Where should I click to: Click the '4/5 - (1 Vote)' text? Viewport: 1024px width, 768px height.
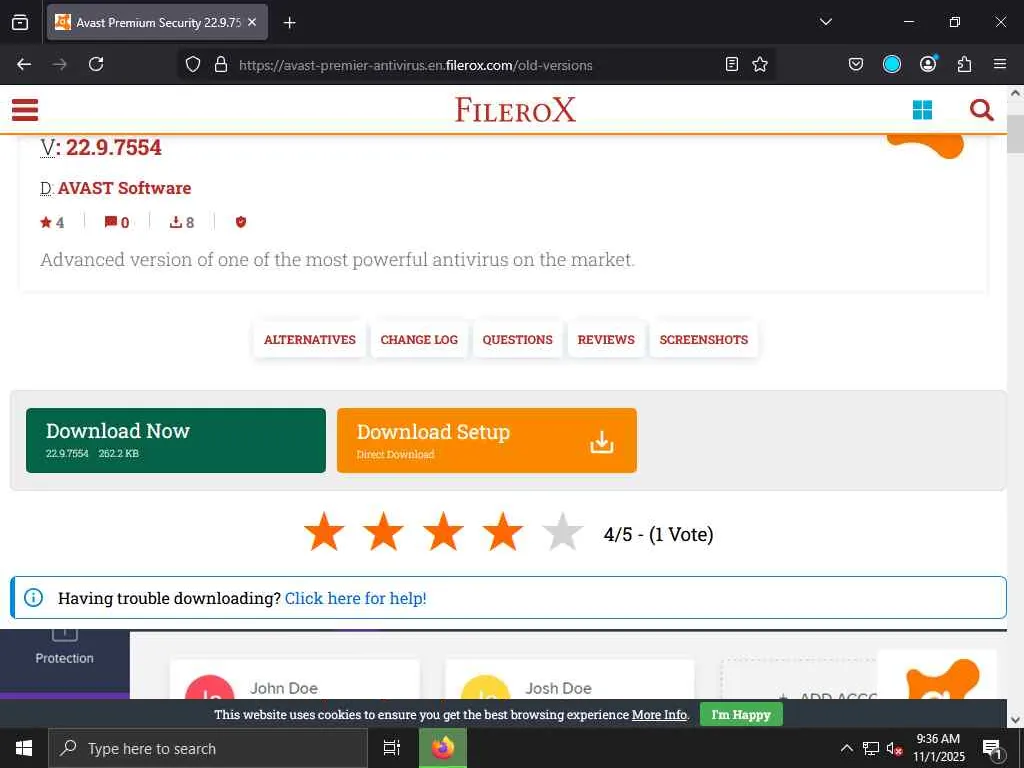(x=658, y=534)
